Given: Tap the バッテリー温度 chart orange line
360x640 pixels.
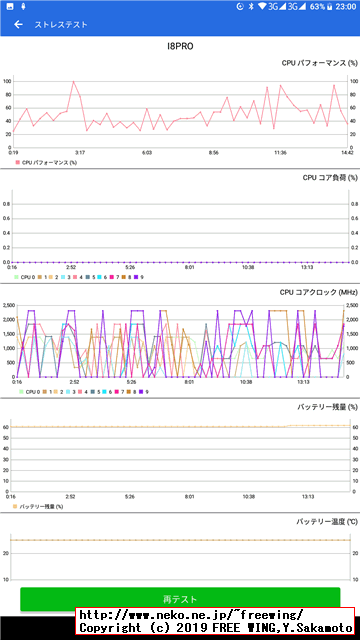Looking at the screenshot, I should pos(180,540).
